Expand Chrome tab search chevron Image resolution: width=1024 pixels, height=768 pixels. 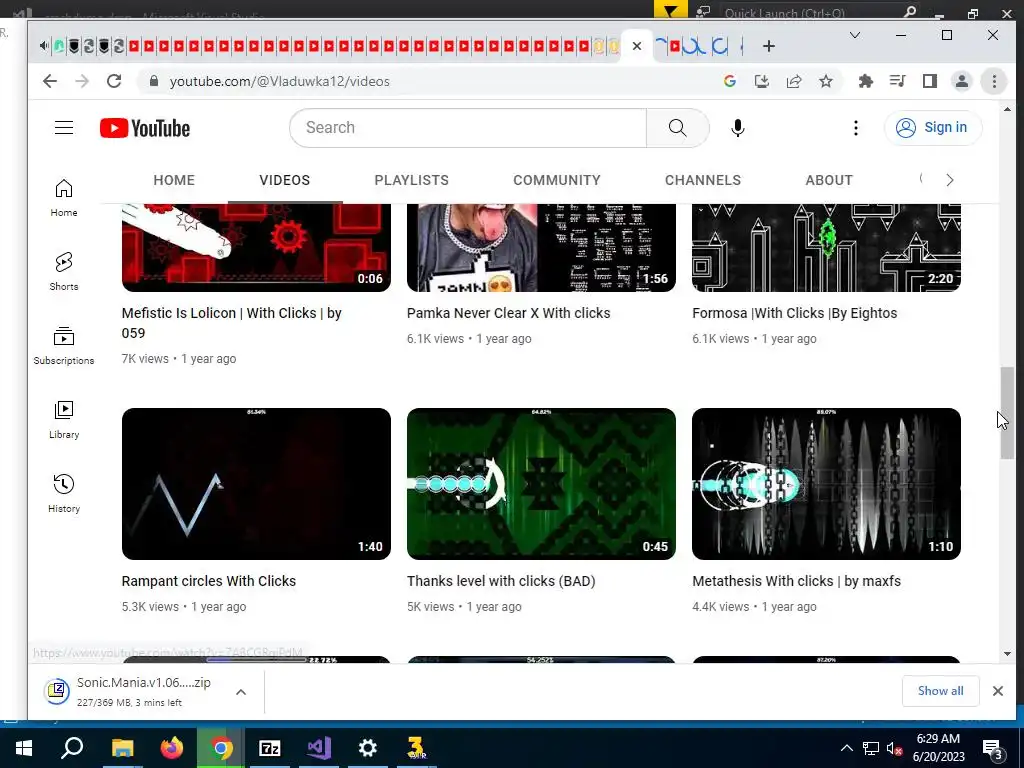point(854,35)
